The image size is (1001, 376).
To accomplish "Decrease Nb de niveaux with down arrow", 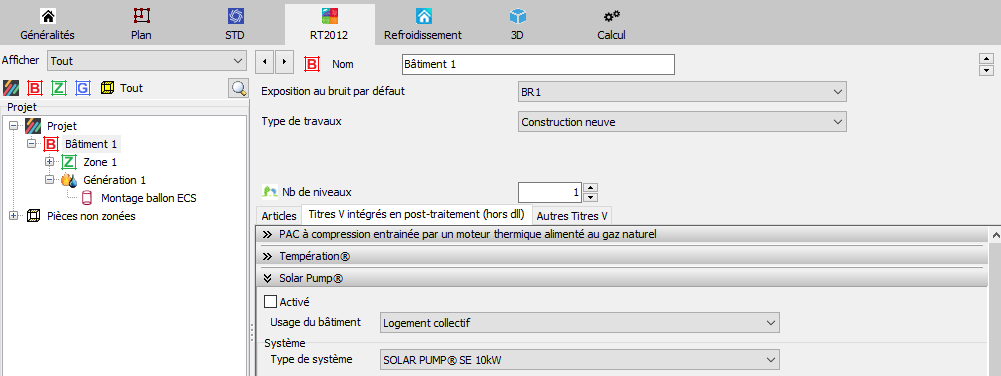I will [591, 197].
